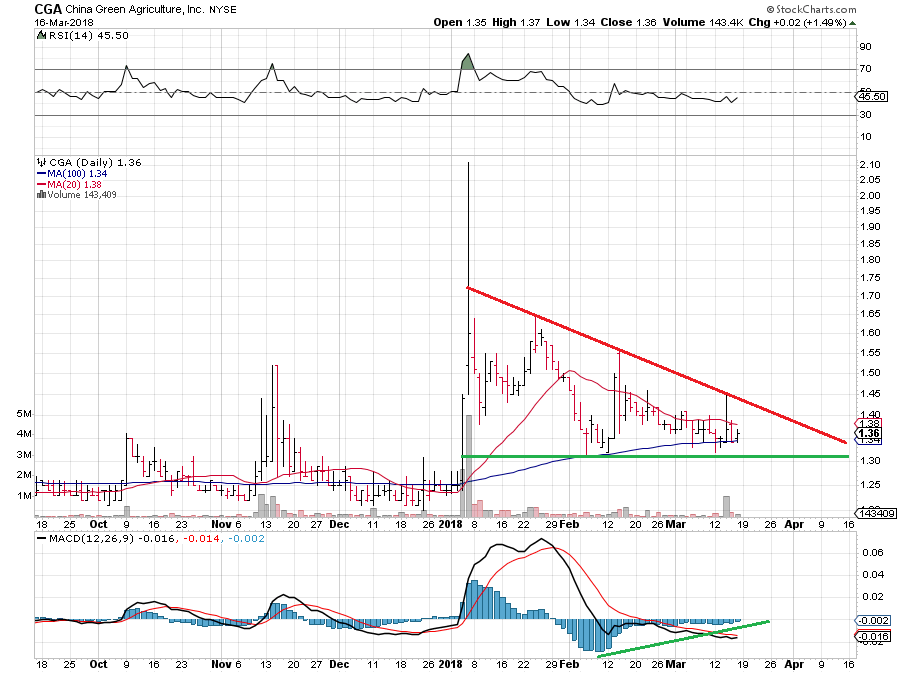Click the 5M volume scale label

(x=24, y=414)
